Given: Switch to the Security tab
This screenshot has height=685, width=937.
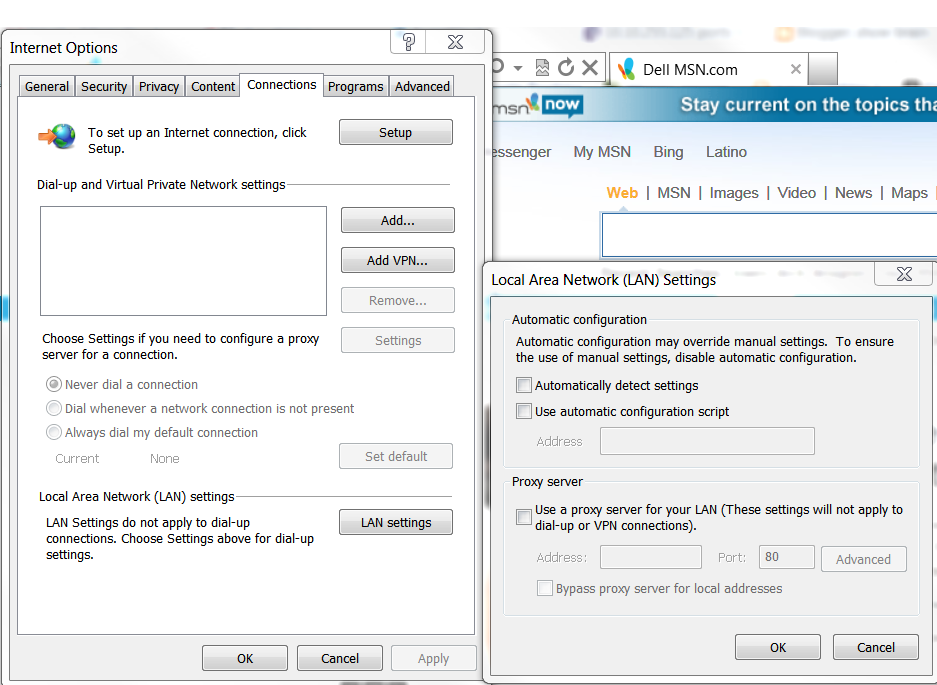Looking at the screenshot, I should click(x=103, y=86).
